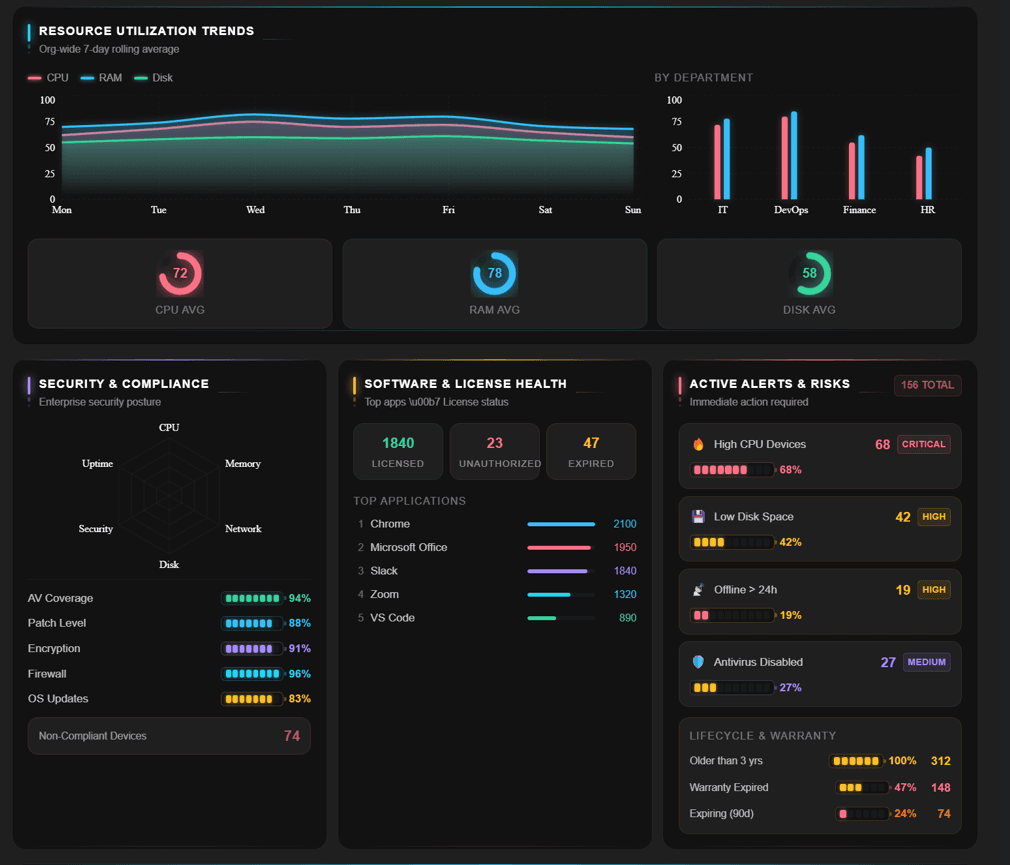Image resolution: width=1010 pixels, height=865 pixels.
Task: Select the RAM AVG ring gauge
Action: [495, 273]
